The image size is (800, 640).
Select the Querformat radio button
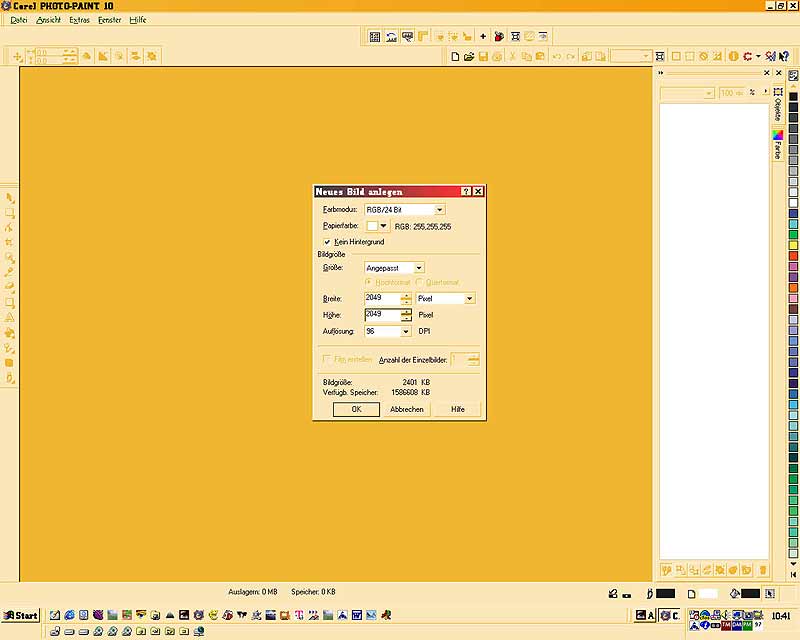[418, 282]
